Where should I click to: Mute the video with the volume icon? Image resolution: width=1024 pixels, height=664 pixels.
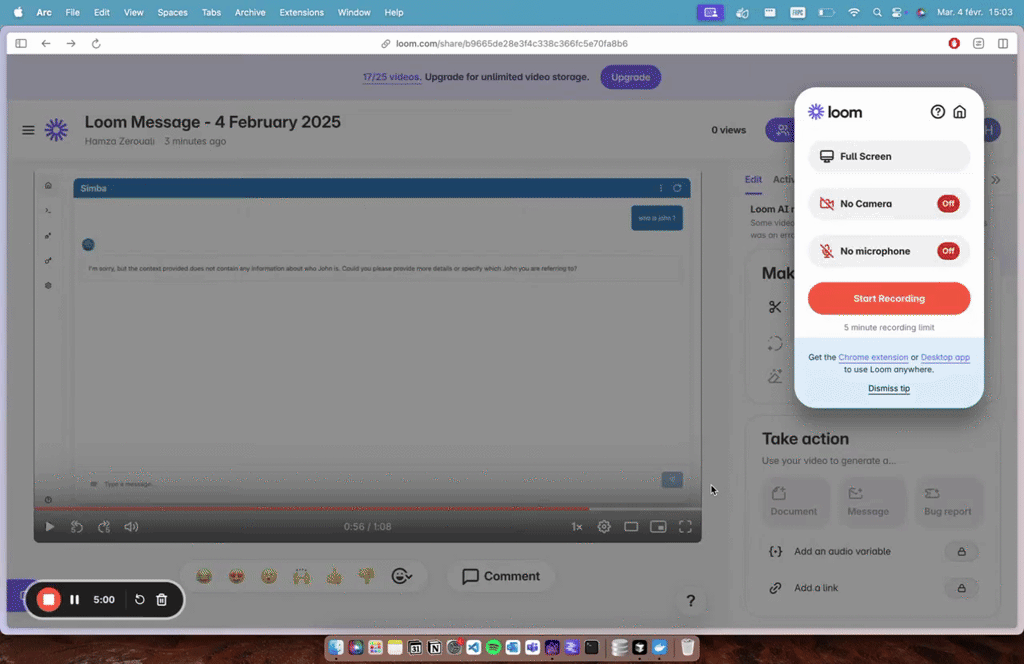pyautogui.click(x=131, y=526)
